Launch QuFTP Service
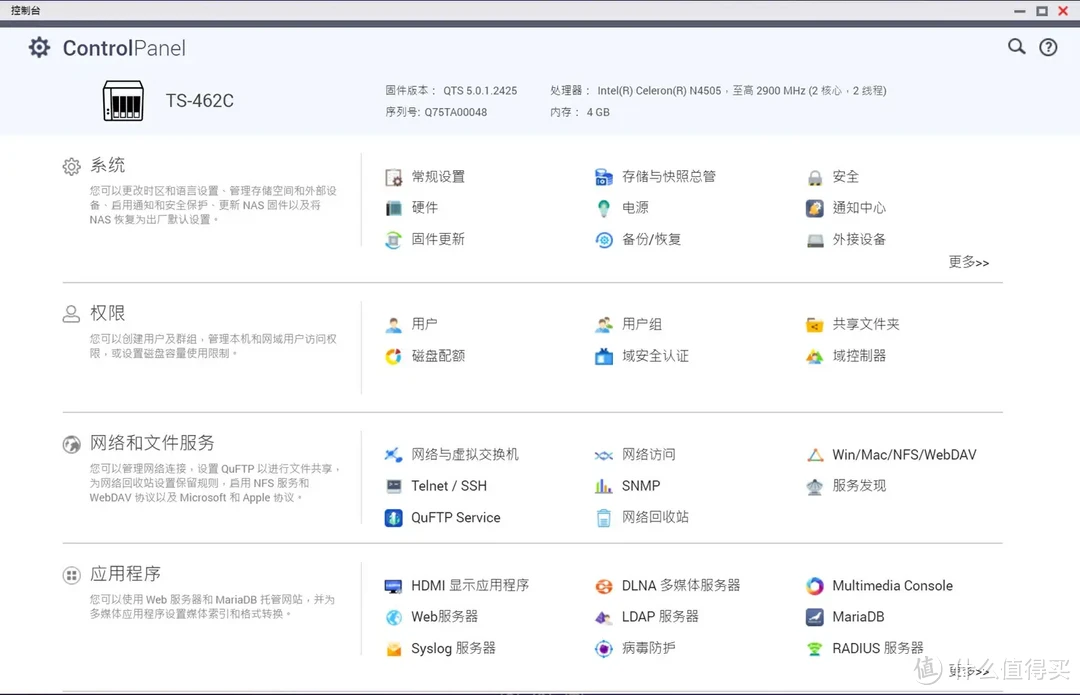 point(456,517)
